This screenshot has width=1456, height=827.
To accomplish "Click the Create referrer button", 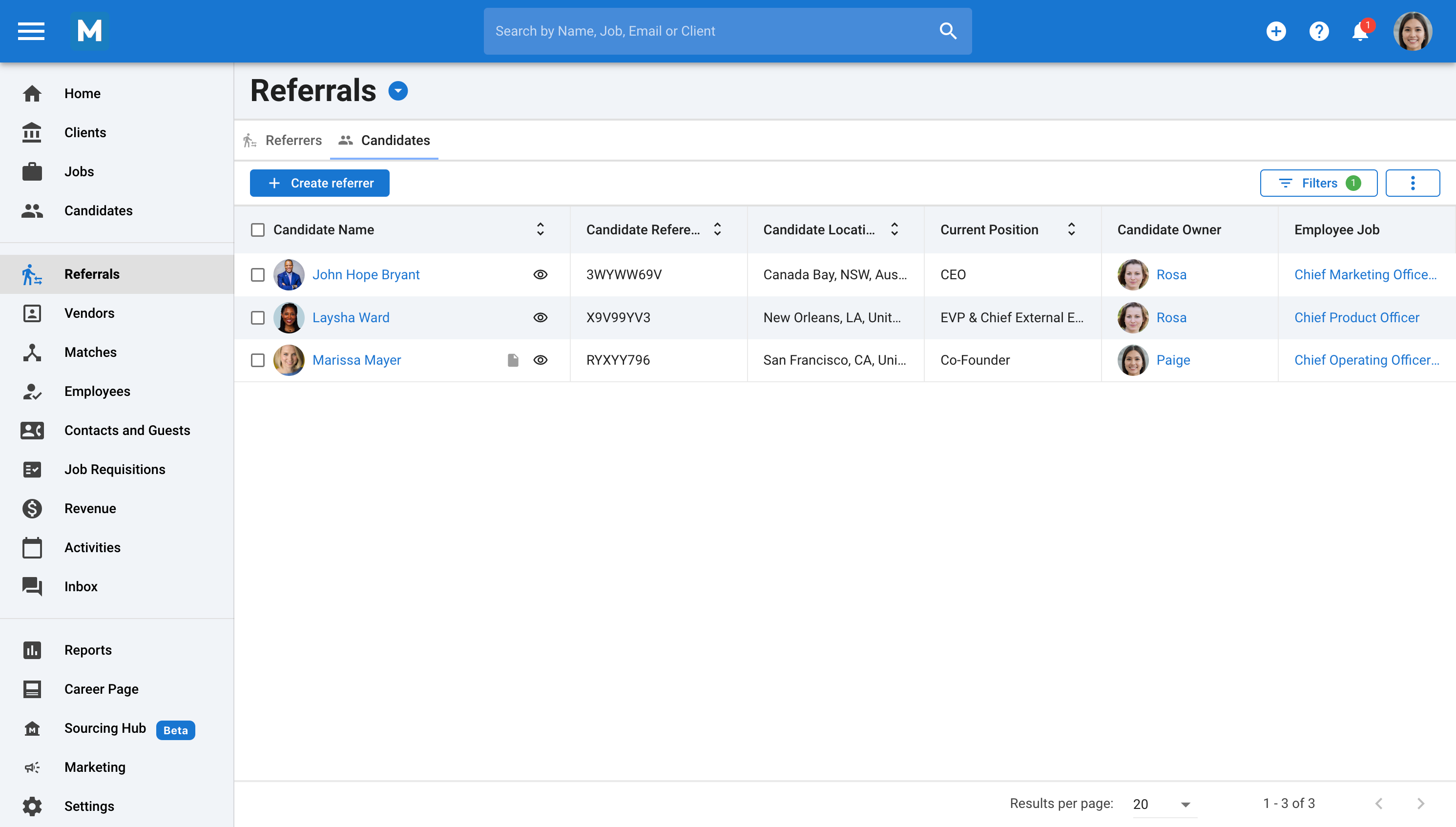I will [x=320, y=183].
